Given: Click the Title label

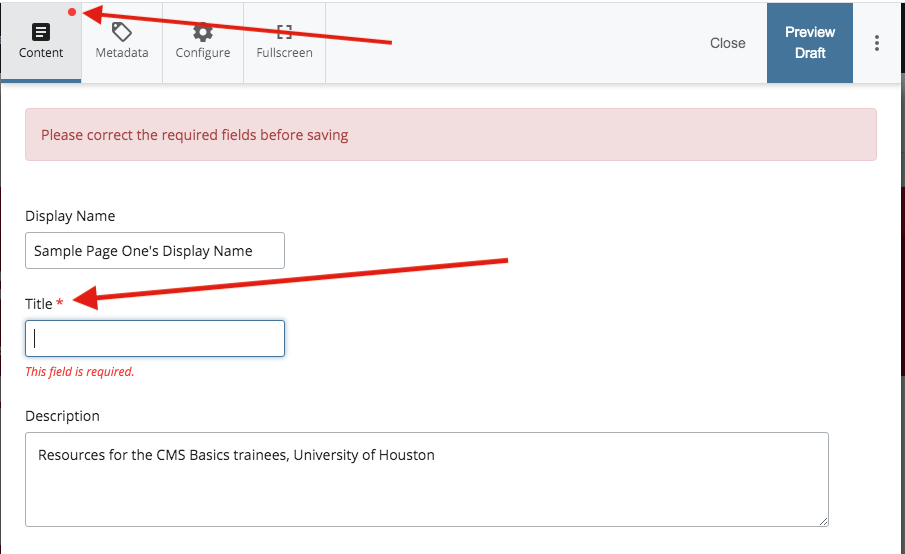Looking at the screenshot, I should (39, 304).
